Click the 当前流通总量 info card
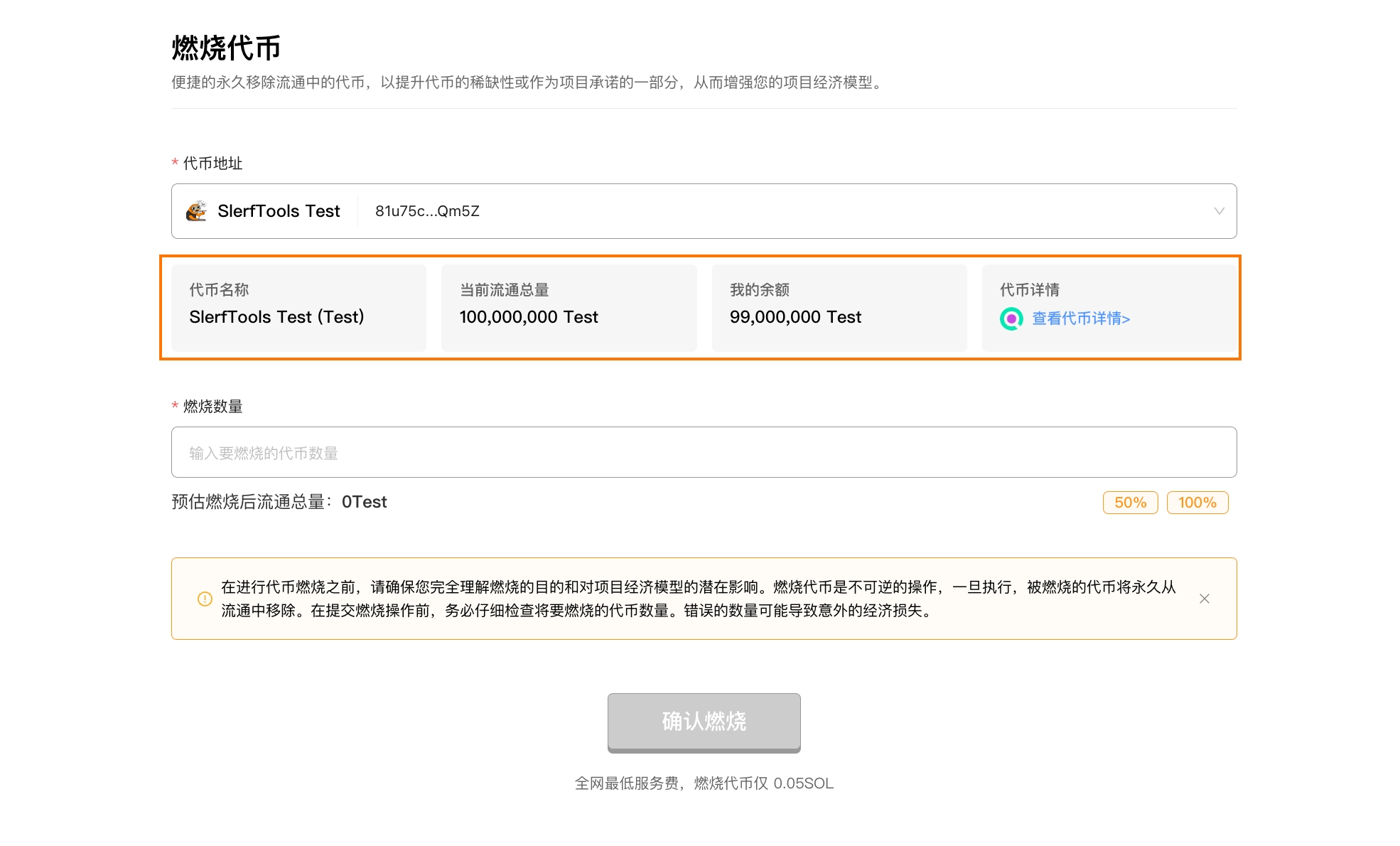This screenshot has height=846, width=1400. (x=569, y=308)
